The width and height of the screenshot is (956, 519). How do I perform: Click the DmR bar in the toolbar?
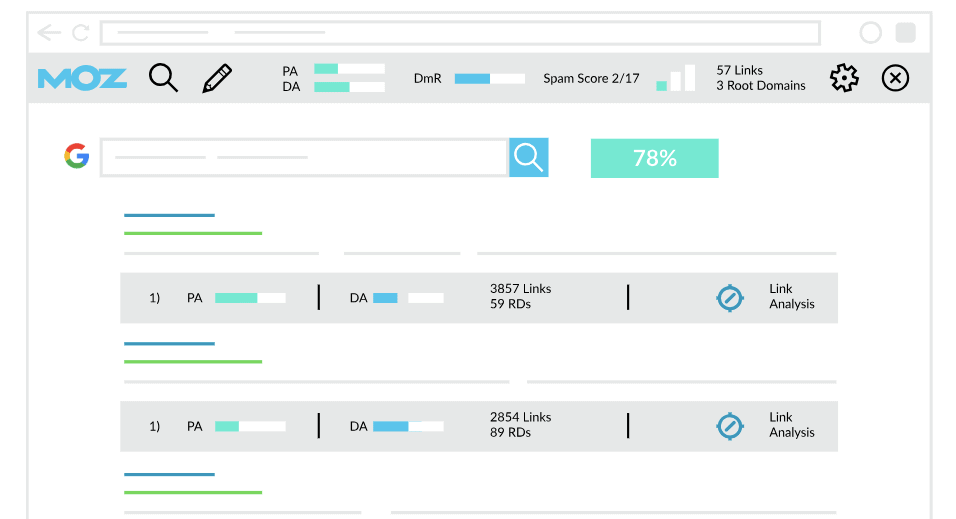click(x=489, y=78)
